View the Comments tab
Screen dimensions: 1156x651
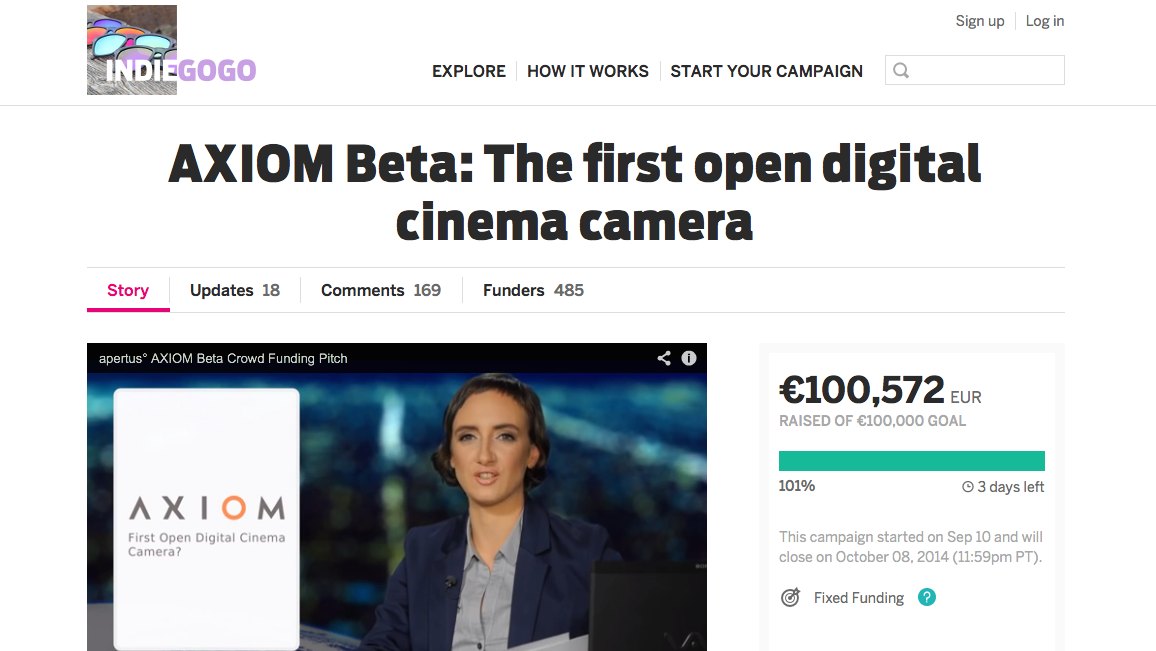point(381,291)
